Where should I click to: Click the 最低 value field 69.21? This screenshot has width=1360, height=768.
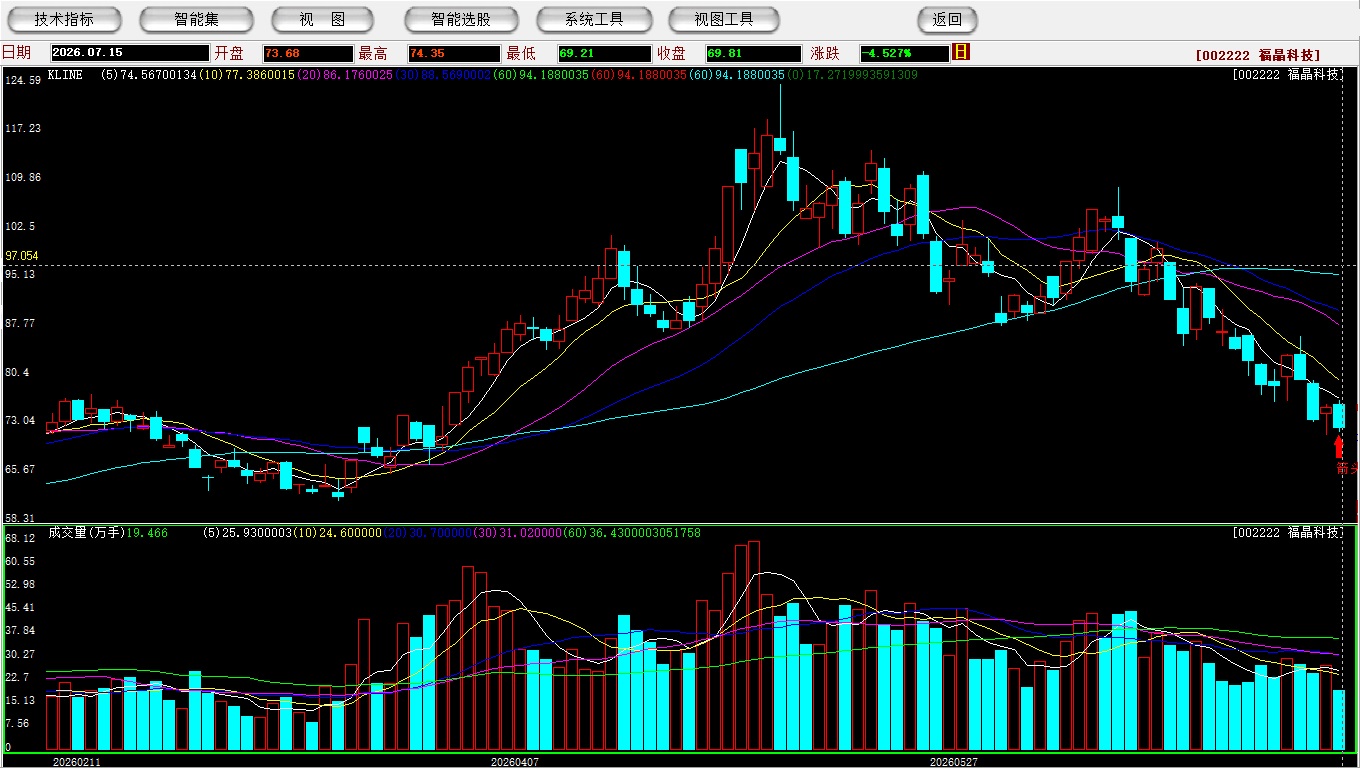point(604,53)
